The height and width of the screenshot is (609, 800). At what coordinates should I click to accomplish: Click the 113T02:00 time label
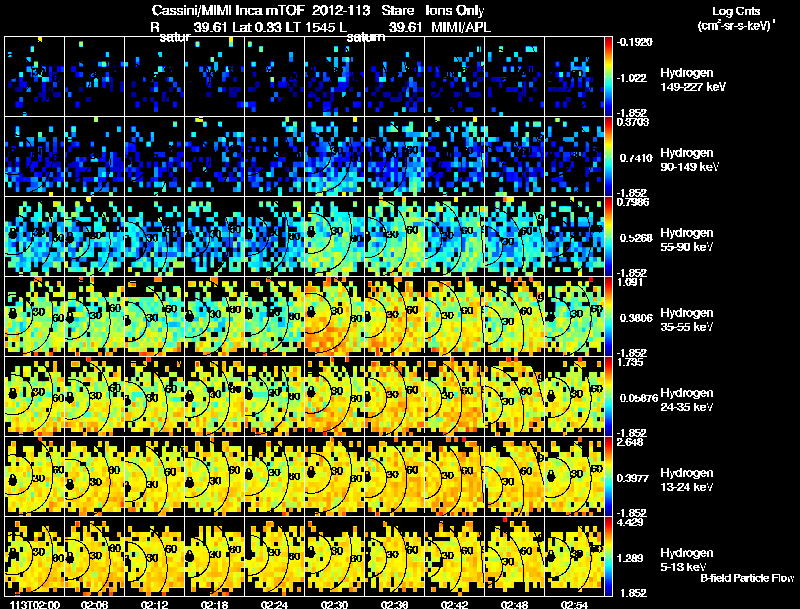pyautogui.click(x=34, y=604)
